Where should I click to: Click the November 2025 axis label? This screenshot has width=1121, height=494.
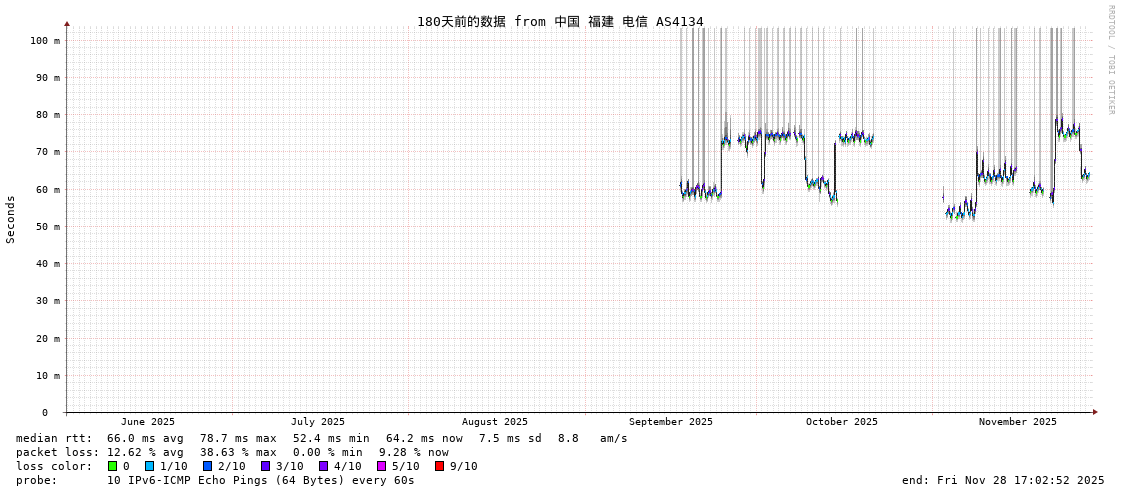point(1017,422)
